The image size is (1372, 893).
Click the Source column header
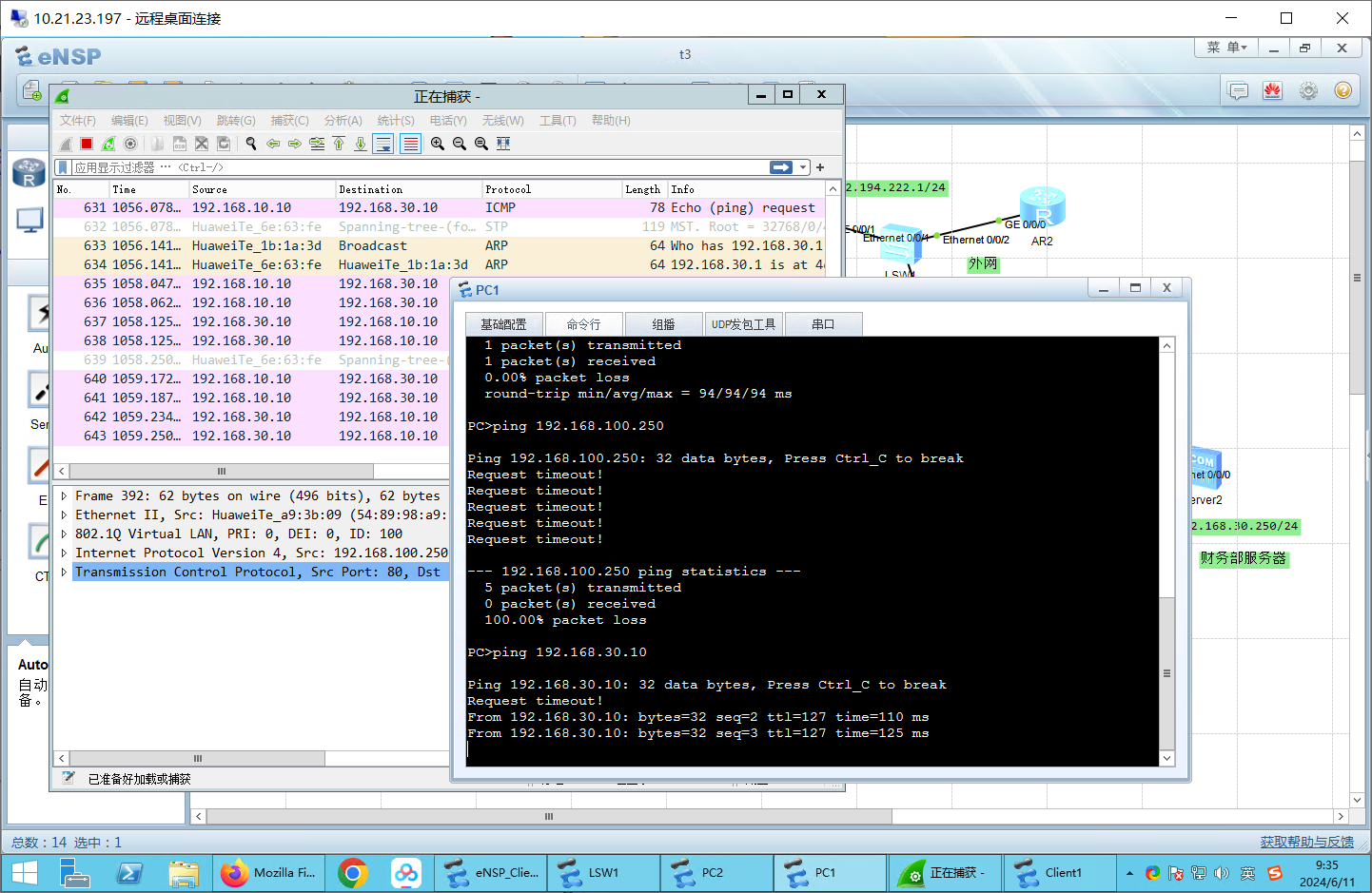[x=263, y=189]
